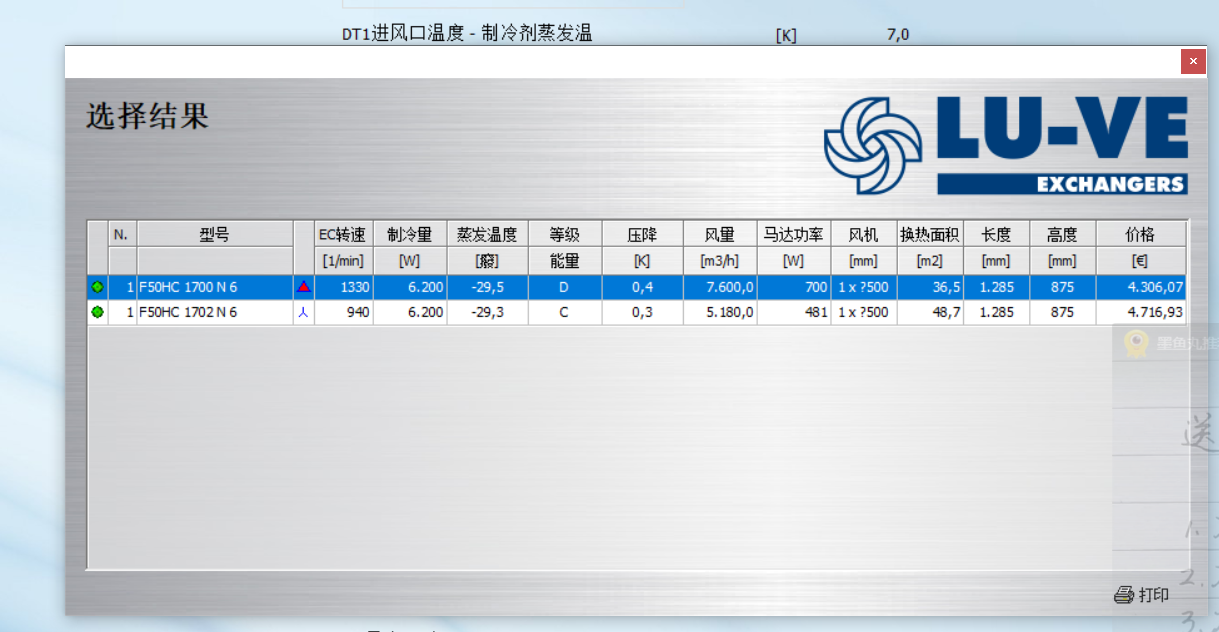The width and height of the screenshot is (1219, 632).
Task: Select the 压降 column header
Action: click(643, 235)
